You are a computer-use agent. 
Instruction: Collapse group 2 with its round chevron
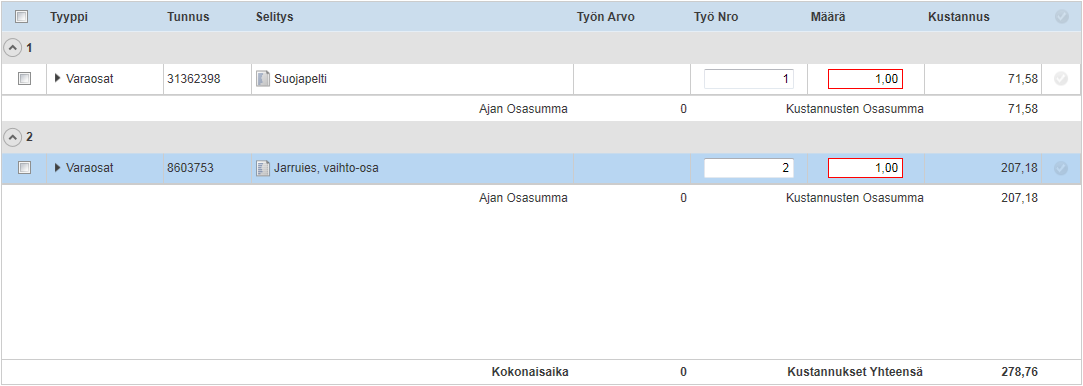(x=12, y=137)
